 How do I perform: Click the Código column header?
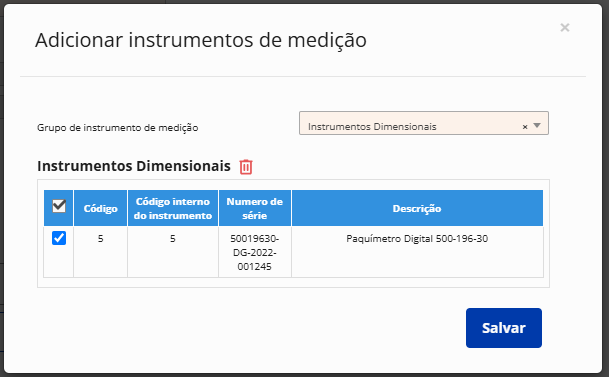click(101, 208)
